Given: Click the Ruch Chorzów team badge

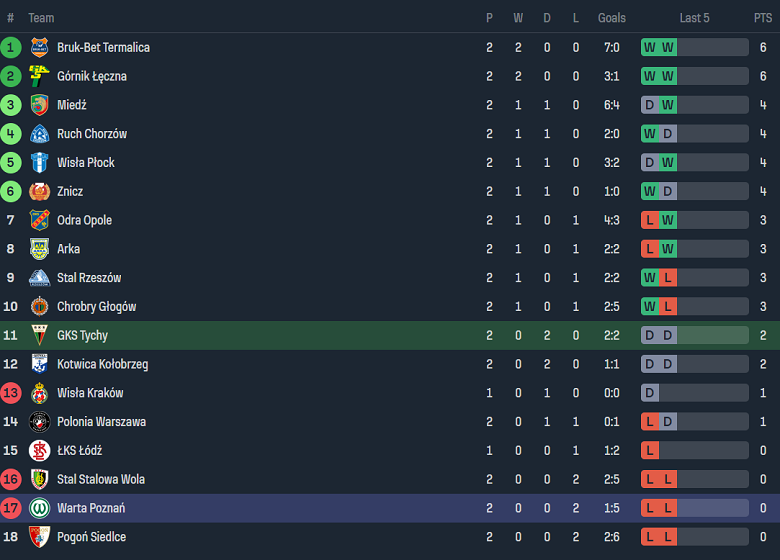Looking at the screenshot, I should (39, 134).
